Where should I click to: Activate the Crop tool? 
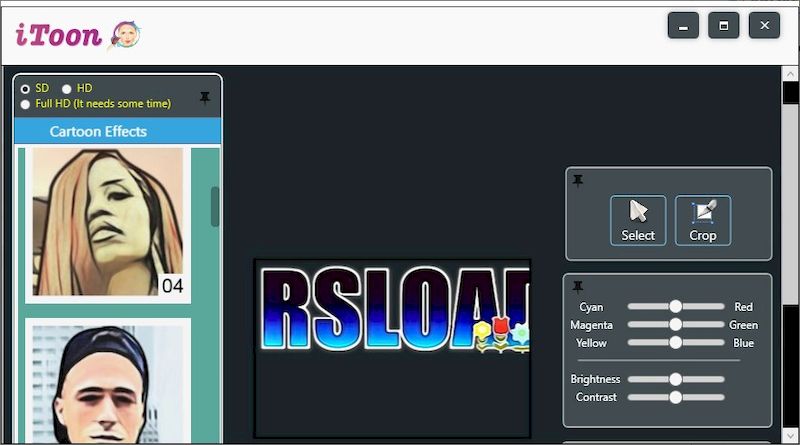(x=703, y=220)
